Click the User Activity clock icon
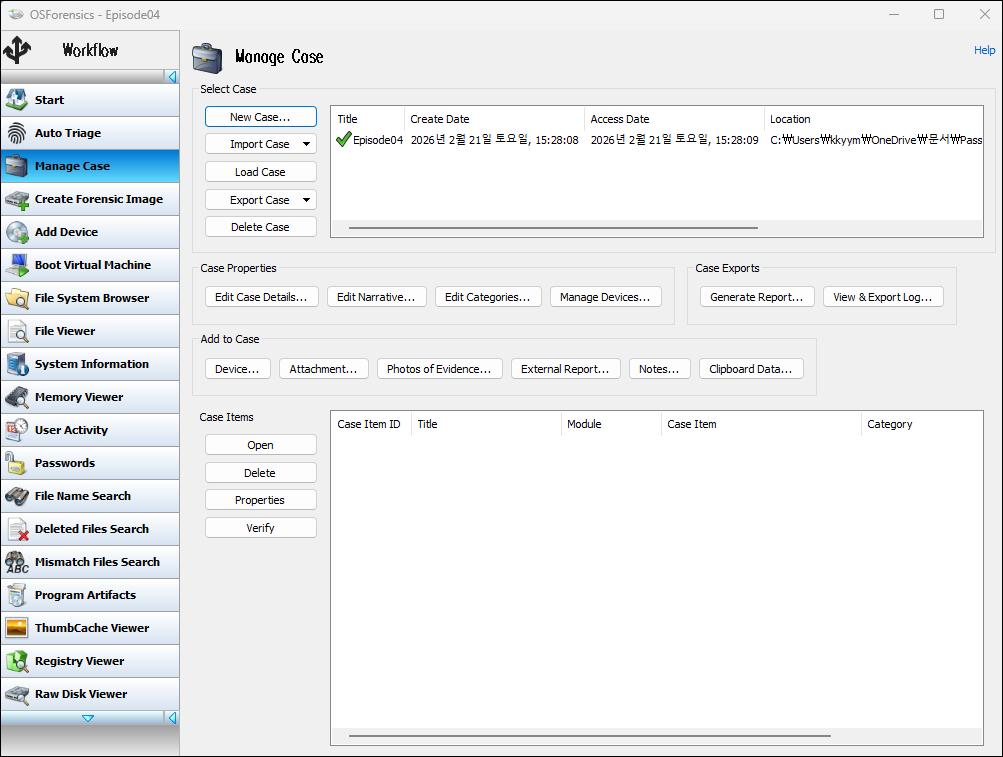 click(17, 430)
